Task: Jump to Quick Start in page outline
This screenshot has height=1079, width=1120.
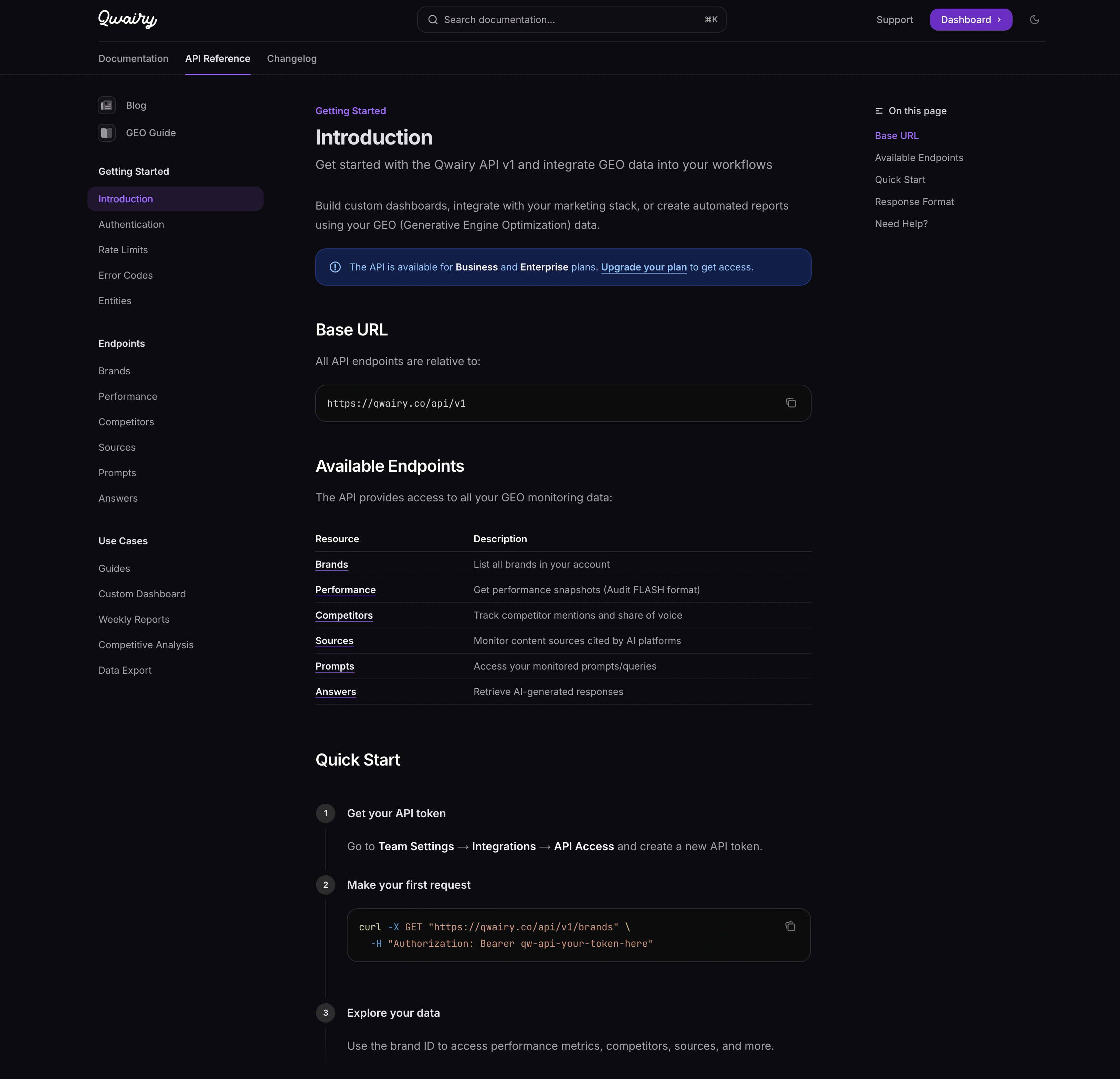Action: point(900,180)
